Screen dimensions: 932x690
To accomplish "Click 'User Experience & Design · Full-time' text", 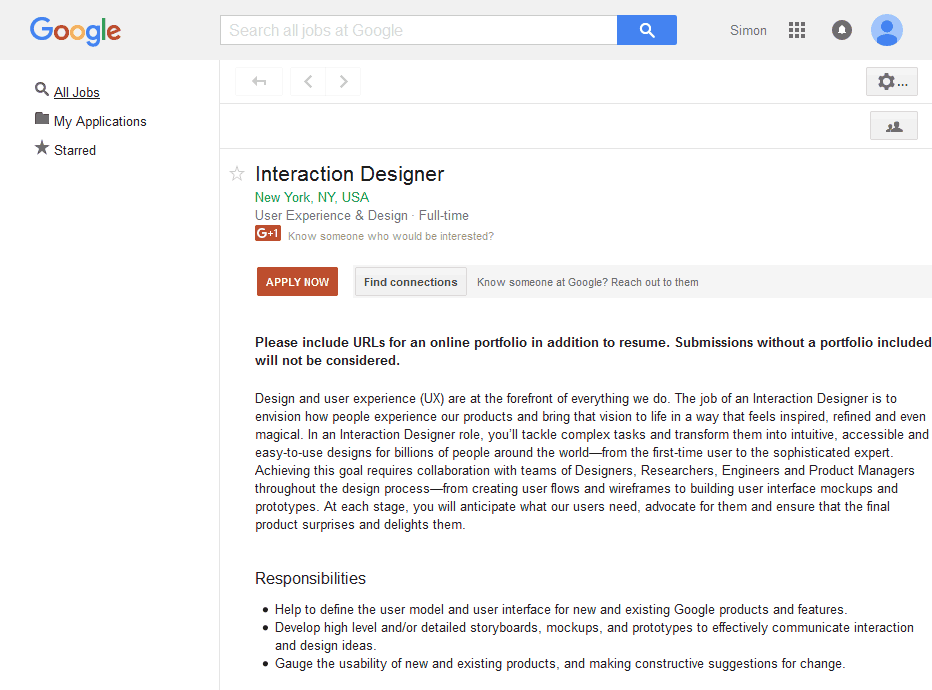I will click(x=362, y=216).
